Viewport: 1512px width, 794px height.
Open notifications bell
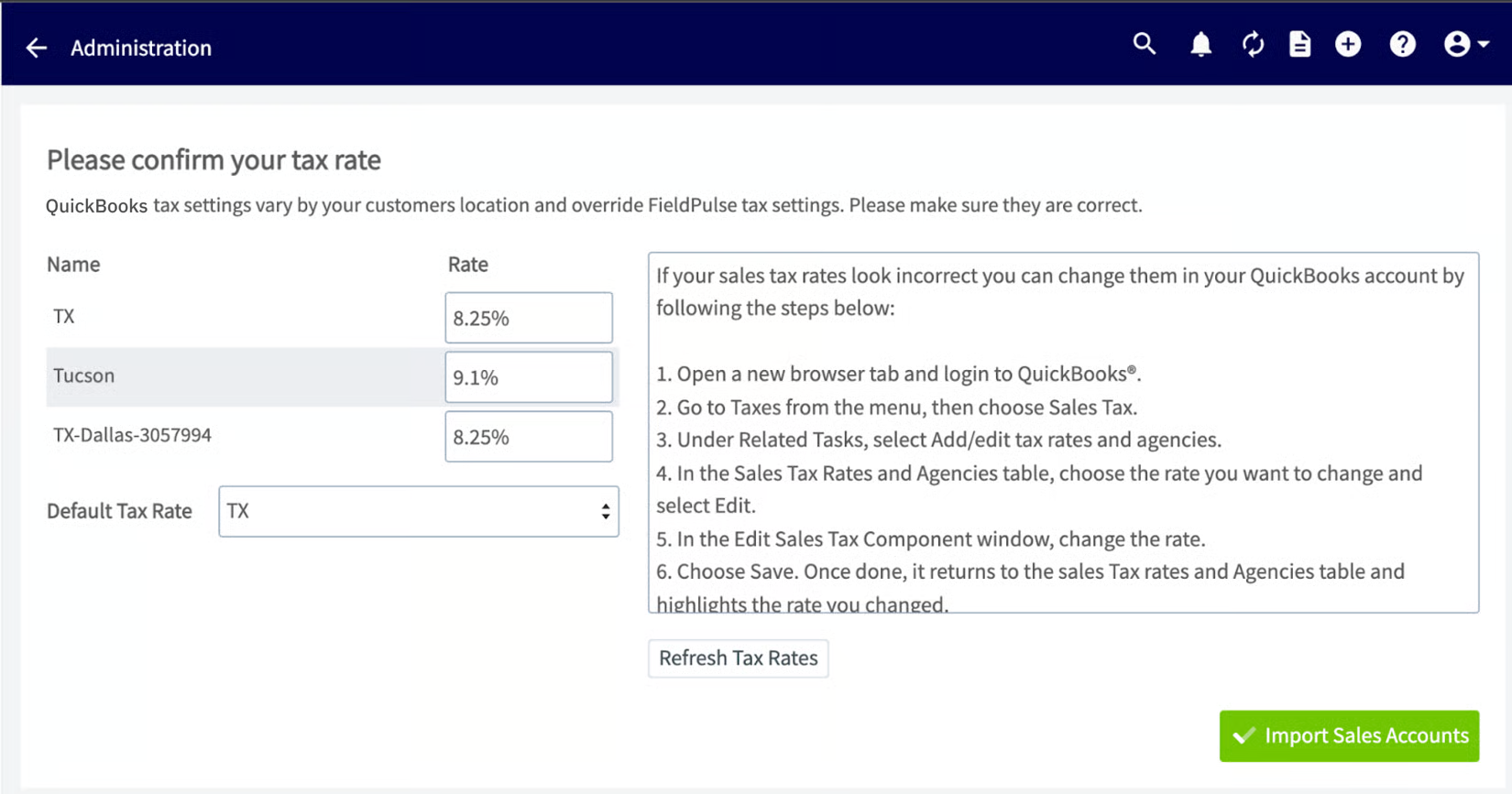pyautogui.click(x=1200, y=44)
